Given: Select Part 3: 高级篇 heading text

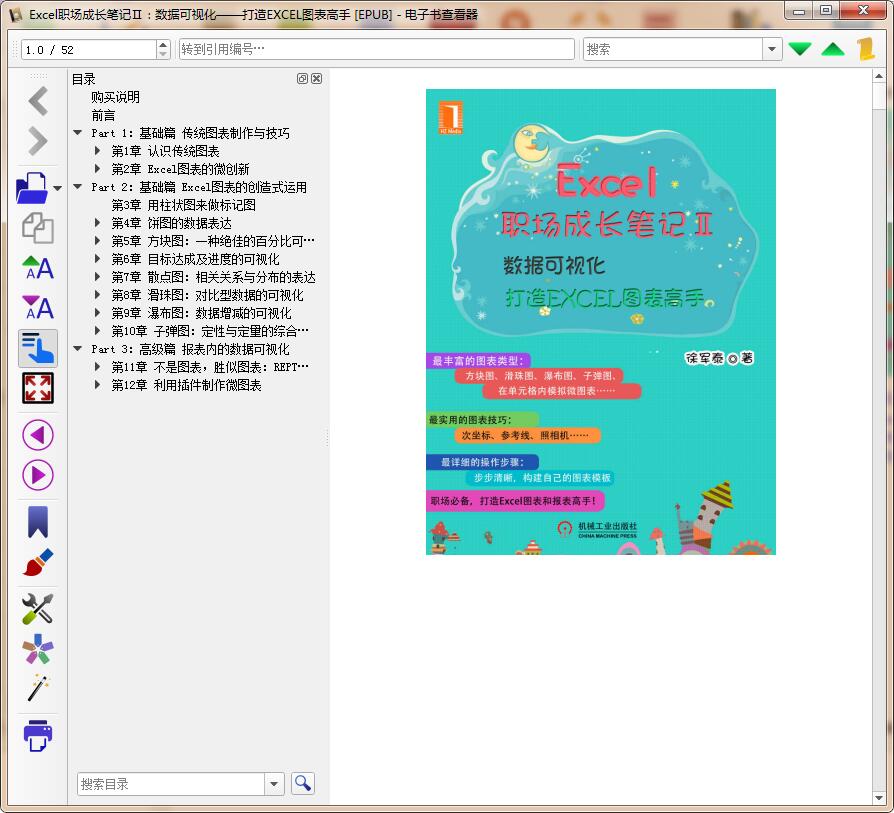Looking at the screenshot, I should [190, 349].
